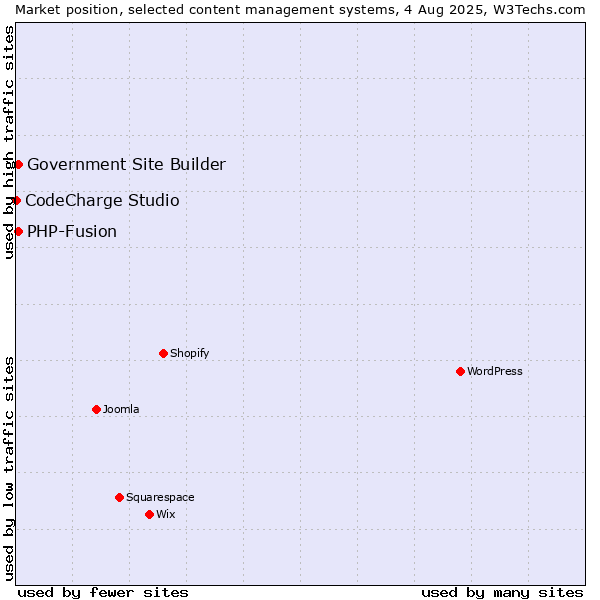Click 'used by many sites' axis label
600x600 pixels.
[x=502, y=593]
